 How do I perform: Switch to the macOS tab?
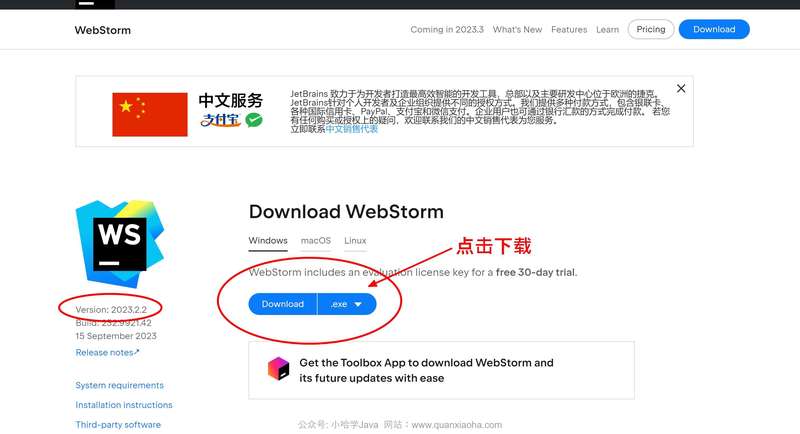pos(316,241)
